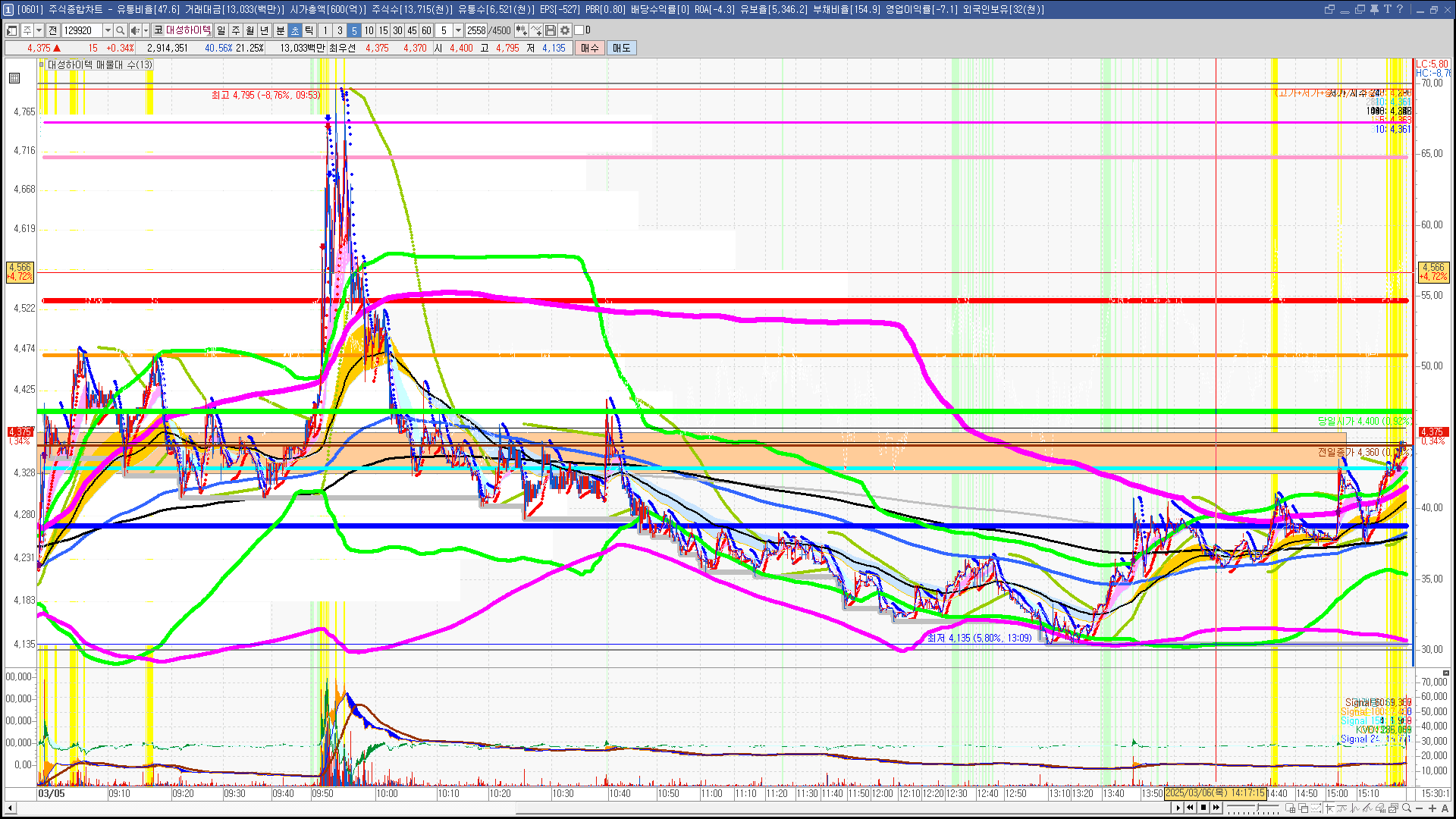Screen dimensions: 1456x819
Task: Click the zoom out minus icon
Action: pyautogui.click(x=1420, y=808)
